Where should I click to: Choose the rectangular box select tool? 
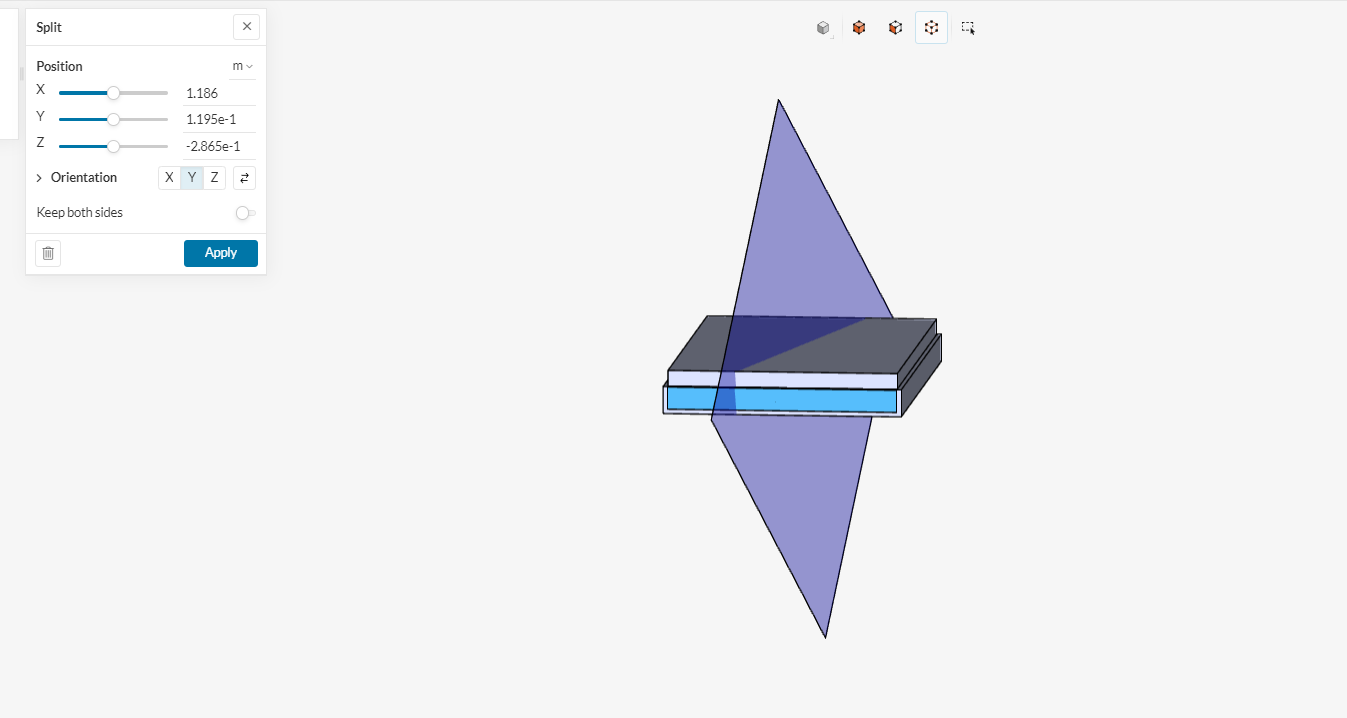pos(967,27)
